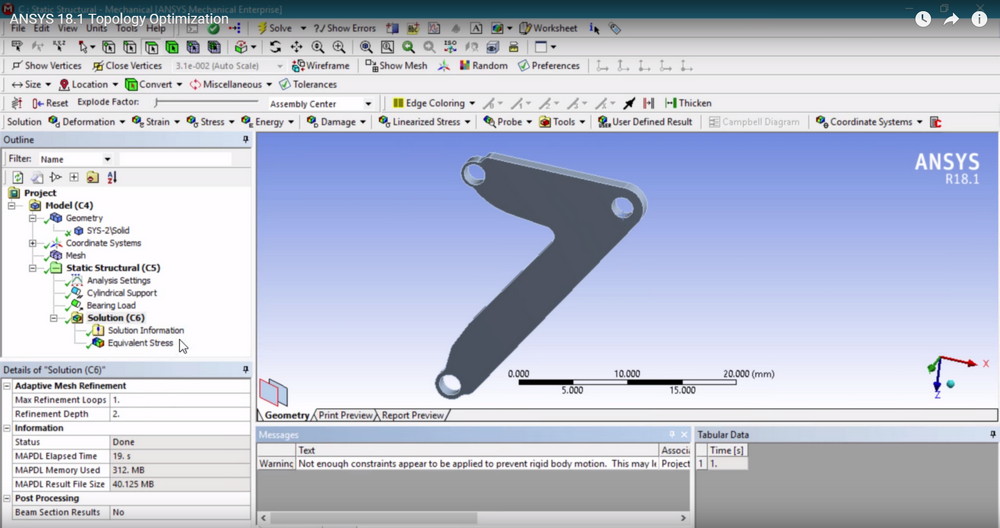Close the Messages panel

[684, 434]
